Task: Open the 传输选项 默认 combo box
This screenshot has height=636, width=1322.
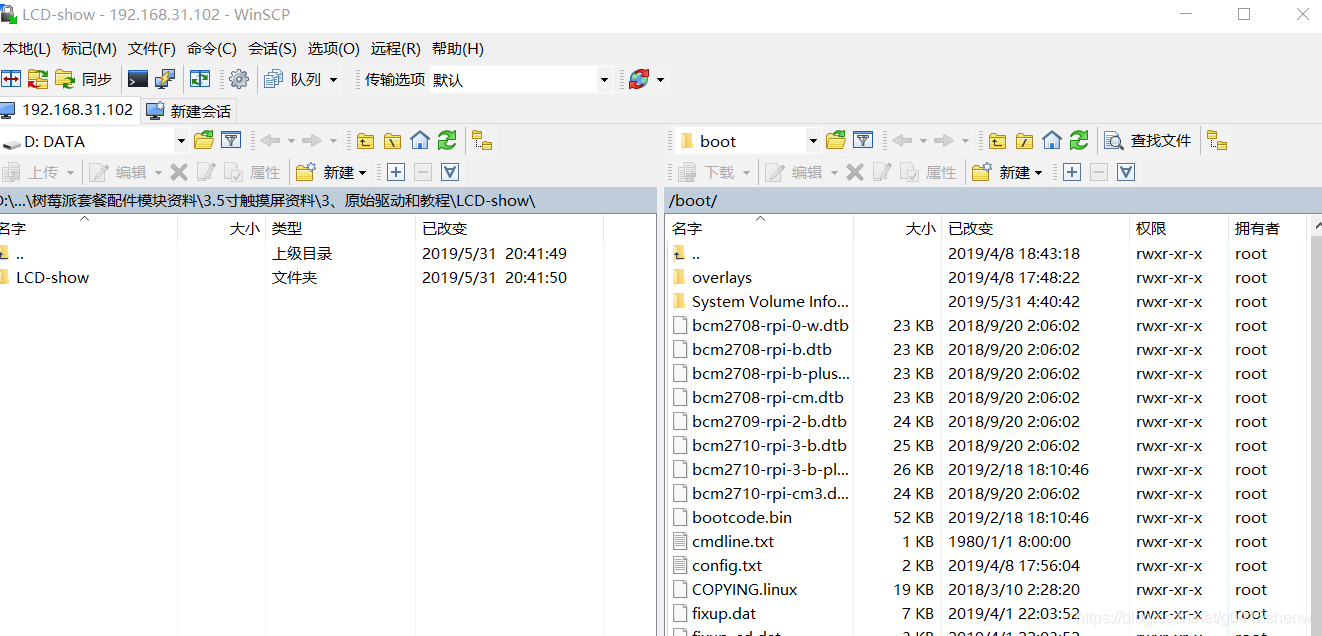Action: pos(520,79)
